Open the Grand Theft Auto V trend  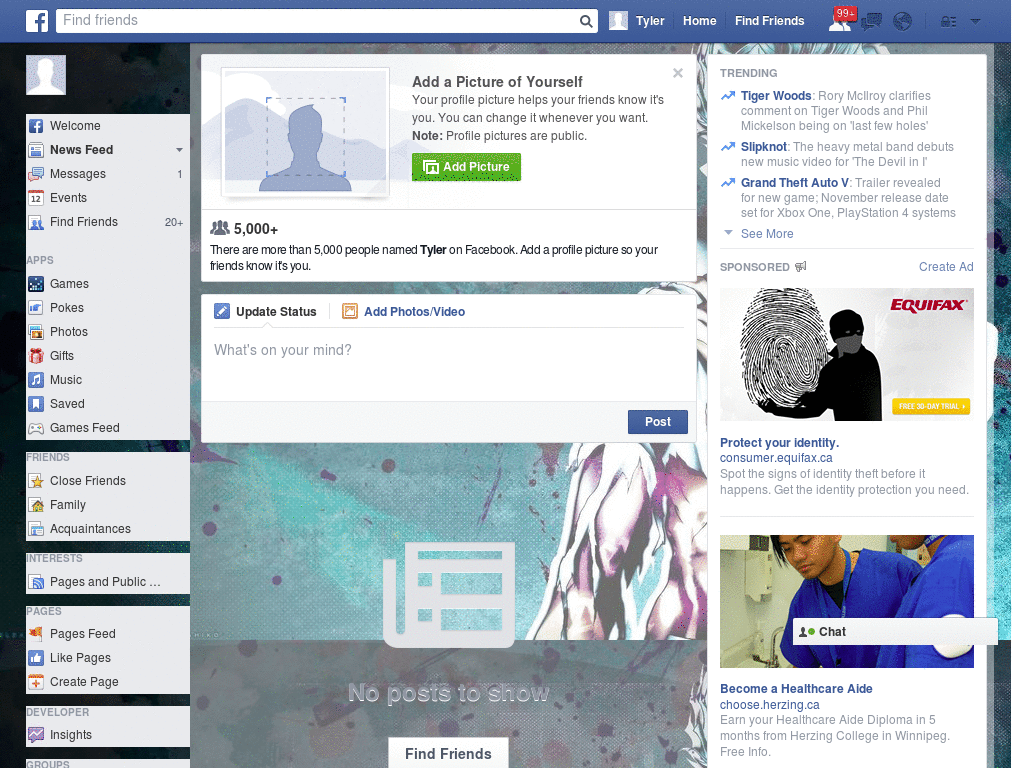795,183
